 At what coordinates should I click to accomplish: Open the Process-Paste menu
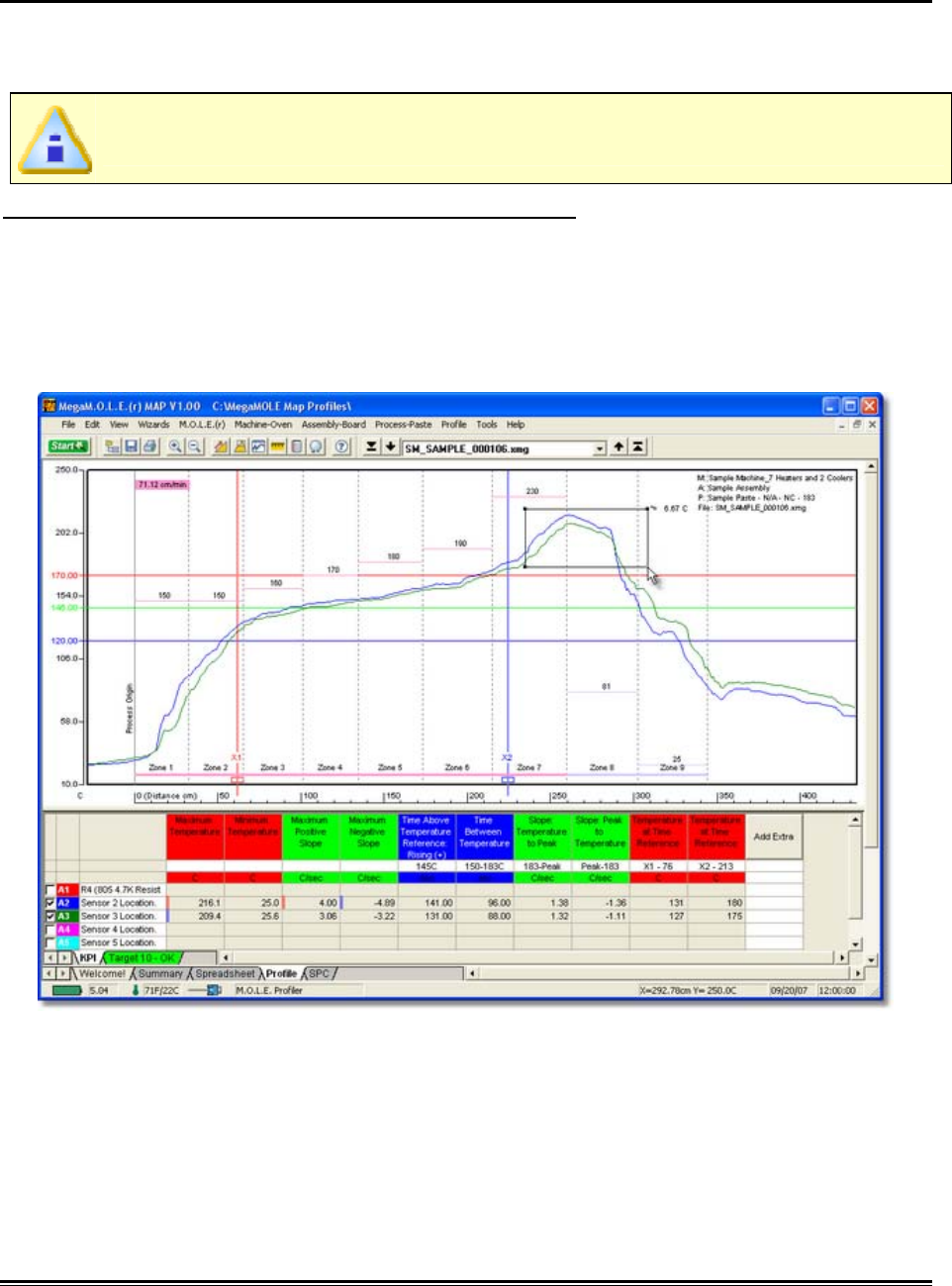(403, 424)
